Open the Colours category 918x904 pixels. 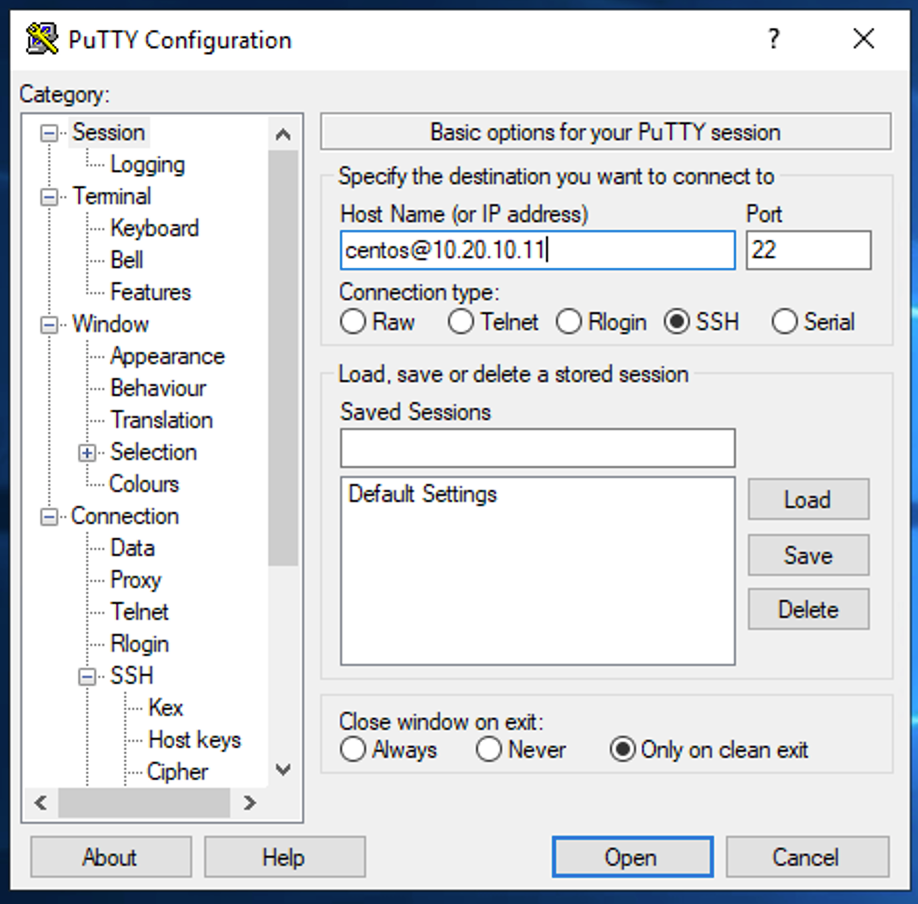click(x=144, y=484)
